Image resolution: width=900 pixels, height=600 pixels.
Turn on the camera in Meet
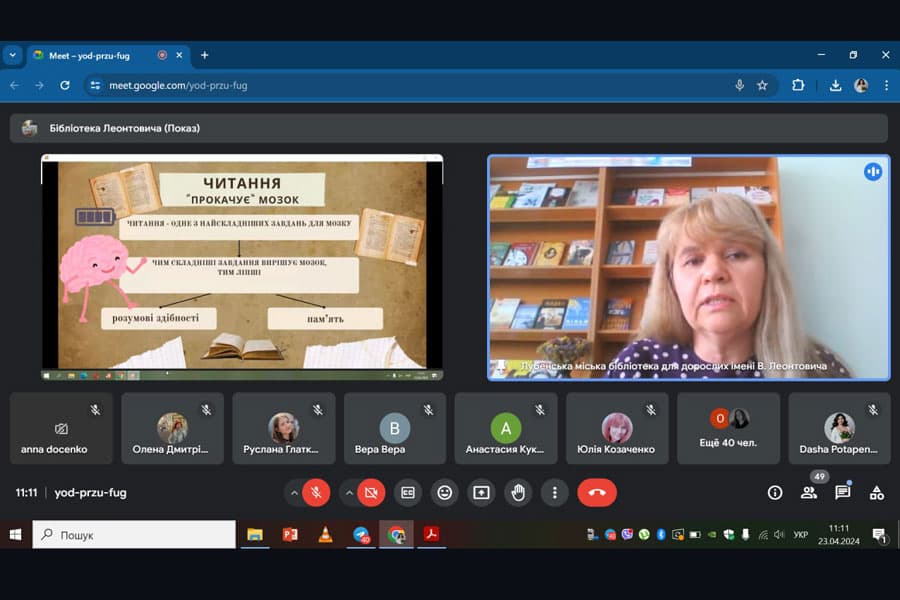tap(372, 492)
